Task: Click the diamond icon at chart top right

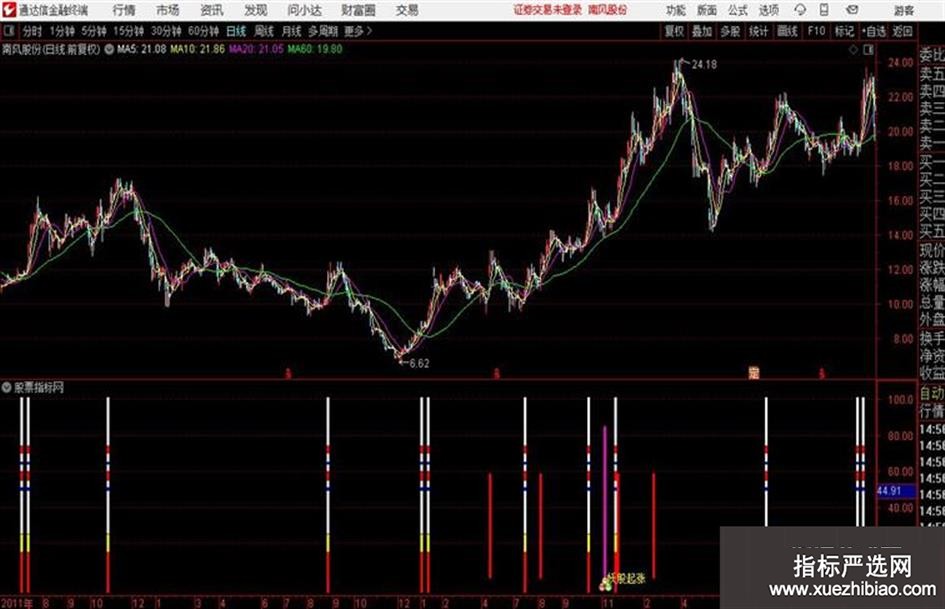Action: tap(853, 50)
